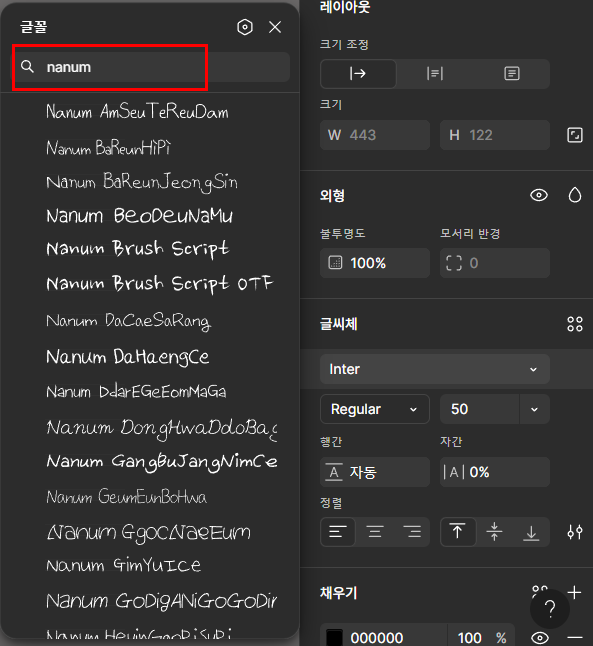Click the 행간 line height 자동 field

point(375,472)
